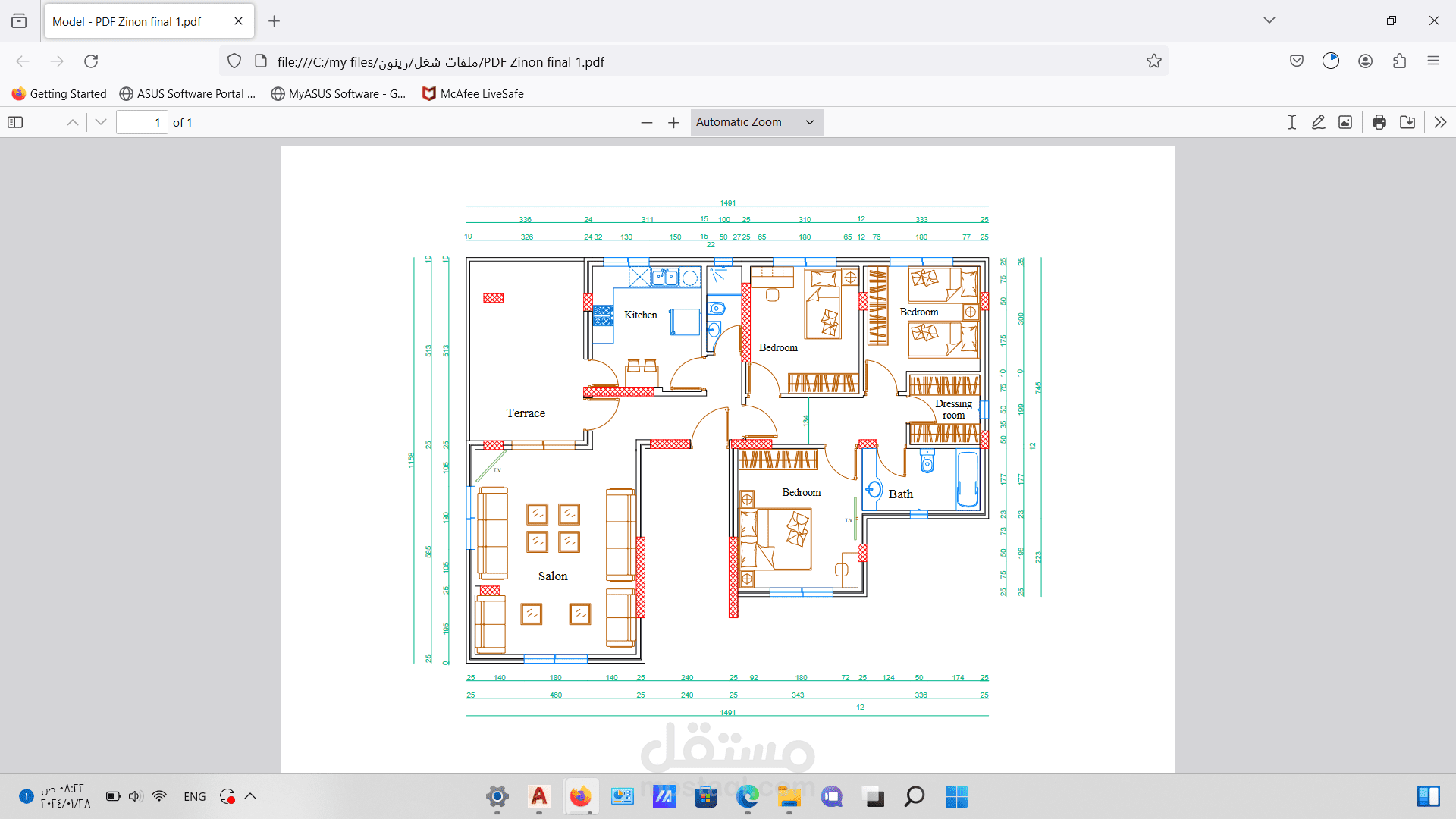Open the Automatic Zoom dropdown
This screenshot has width=1456, height=819.
point(757,122)
